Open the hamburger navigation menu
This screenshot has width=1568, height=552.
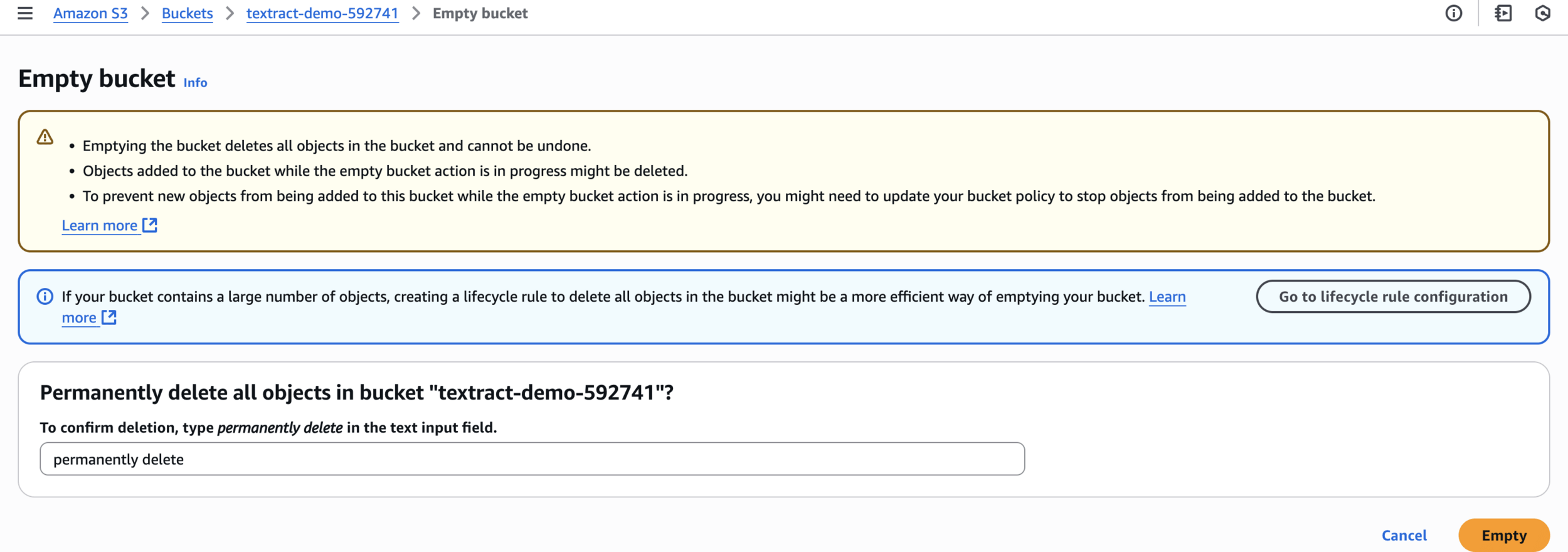(25, 13)
